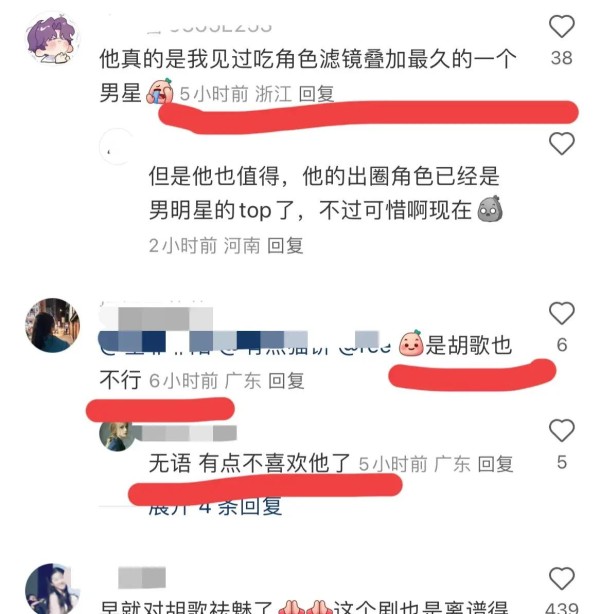Viewport: 600px width, 614px height.
Task: Expand the 4 more replies
Action: click(x=215, y=506)
